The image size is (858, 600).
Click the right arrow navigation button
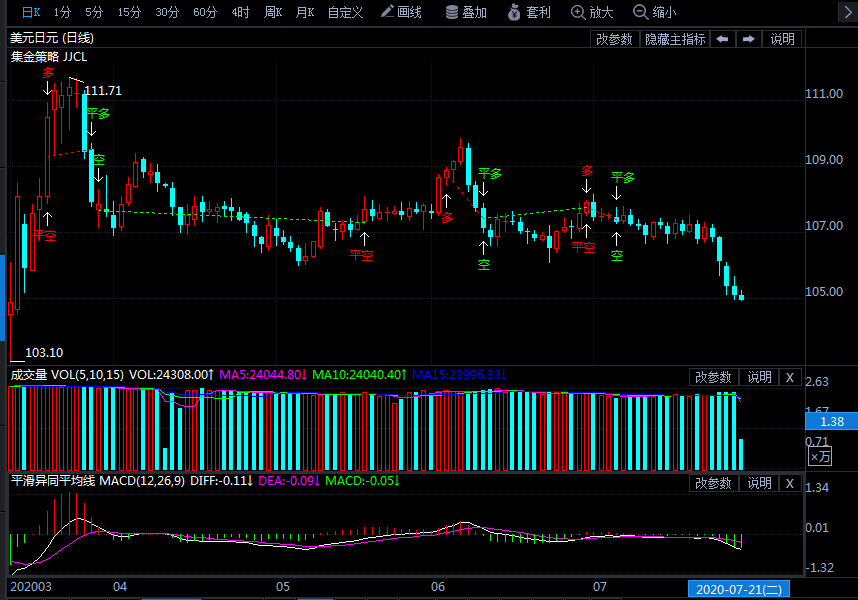pyautogui.click(x=747, y=39)
